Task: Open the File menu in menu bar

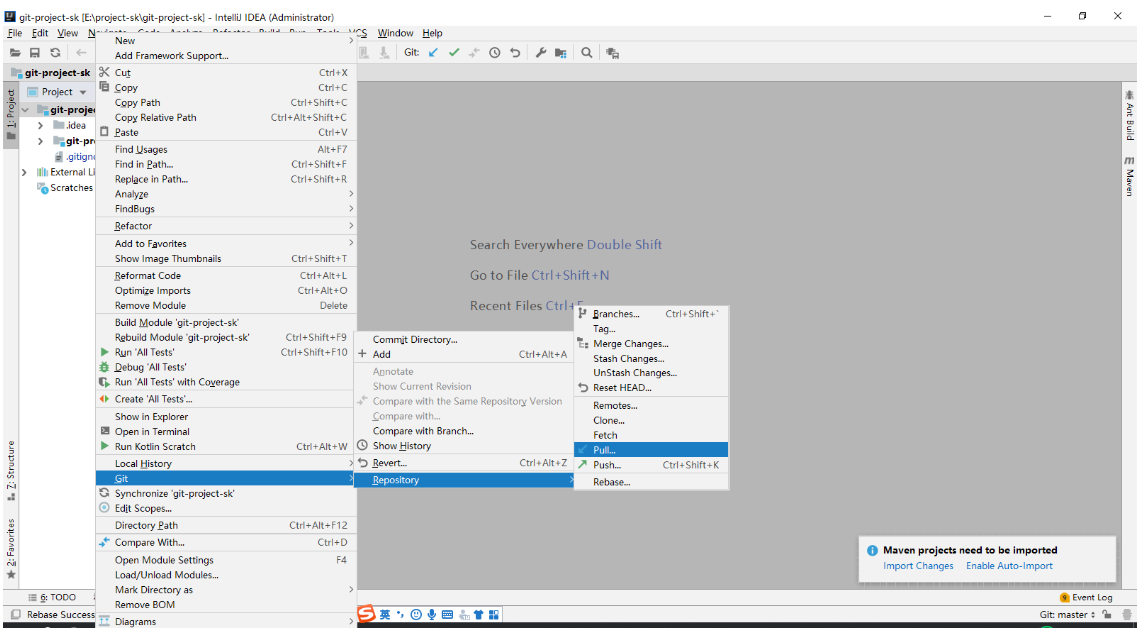Action: point(15,33)
